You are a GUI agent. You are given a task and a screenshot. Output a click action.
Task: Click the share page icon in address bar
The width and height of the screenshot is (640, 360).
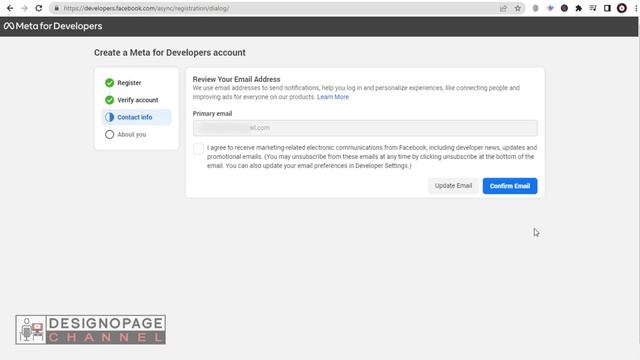(503, 8)
